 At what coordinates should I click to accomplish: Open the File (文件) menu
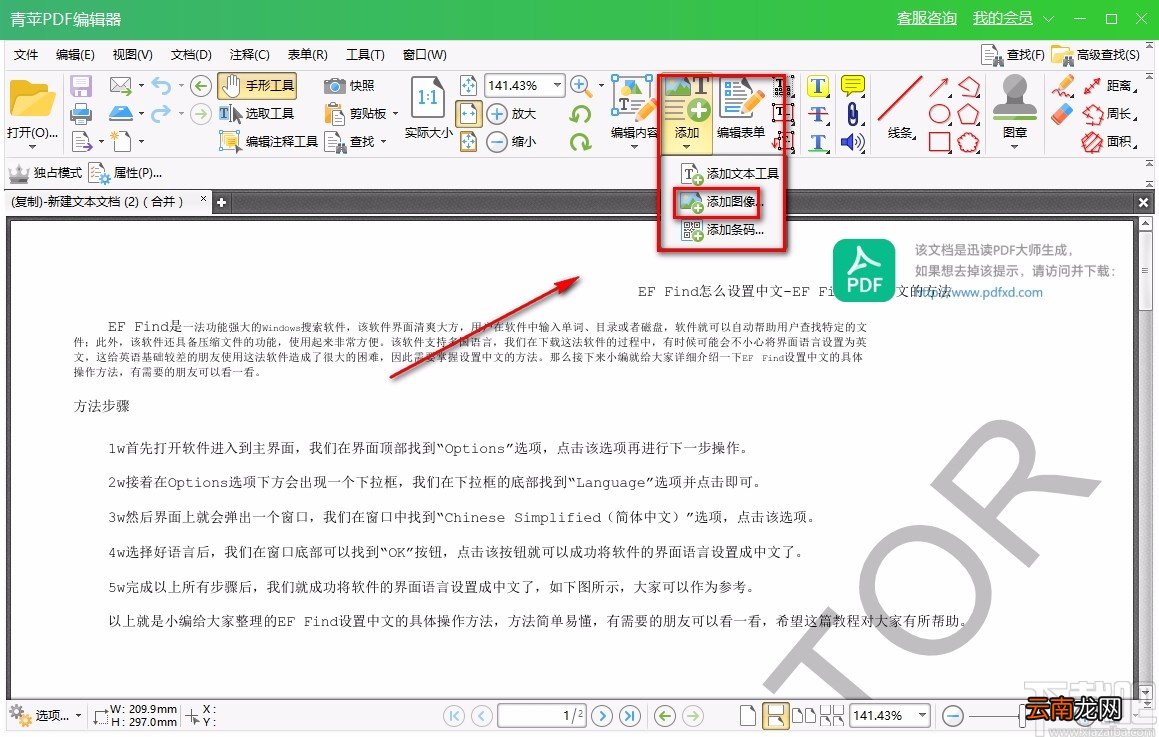pyautogui.click(x=26, y=55)
